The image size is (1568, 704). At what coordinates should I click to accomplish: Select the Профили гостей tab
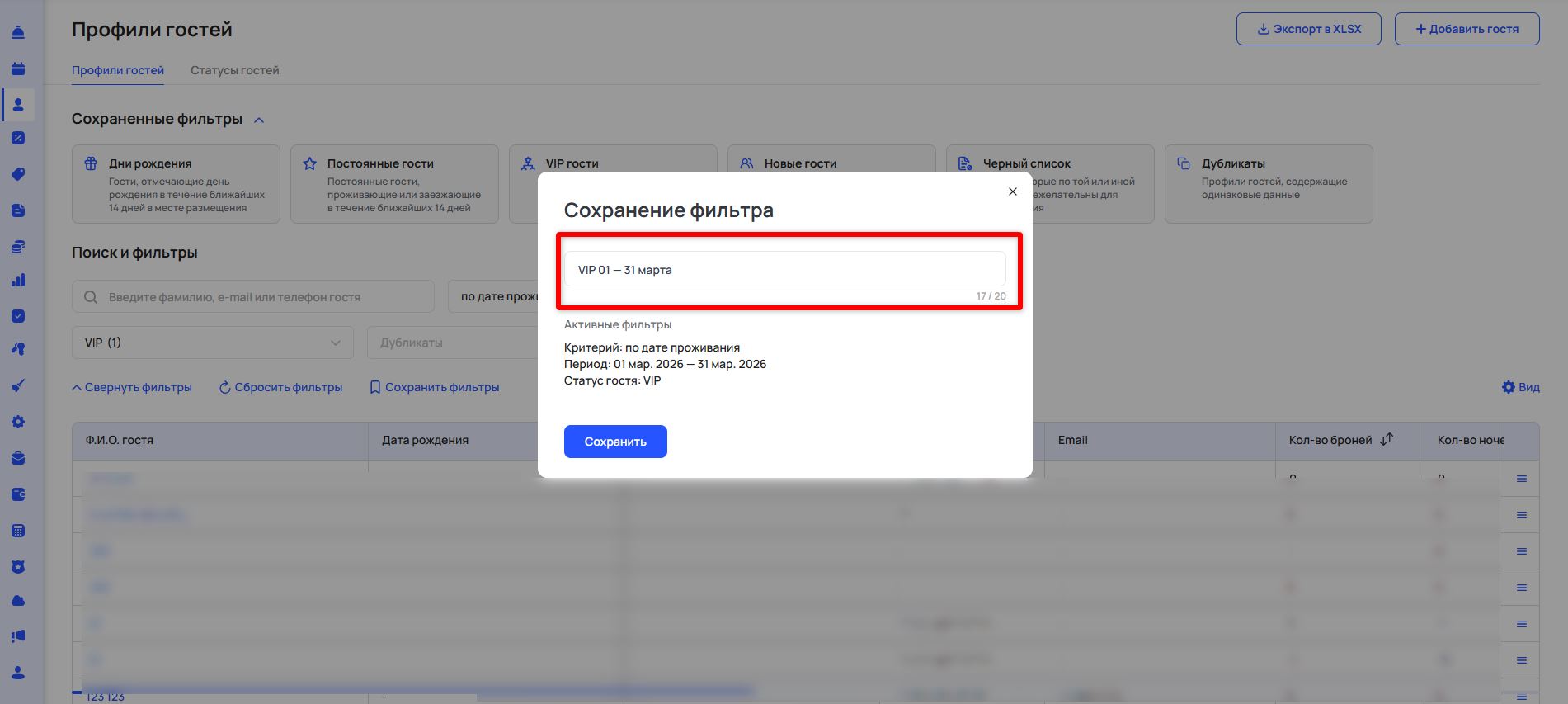[x=118, y=70]
